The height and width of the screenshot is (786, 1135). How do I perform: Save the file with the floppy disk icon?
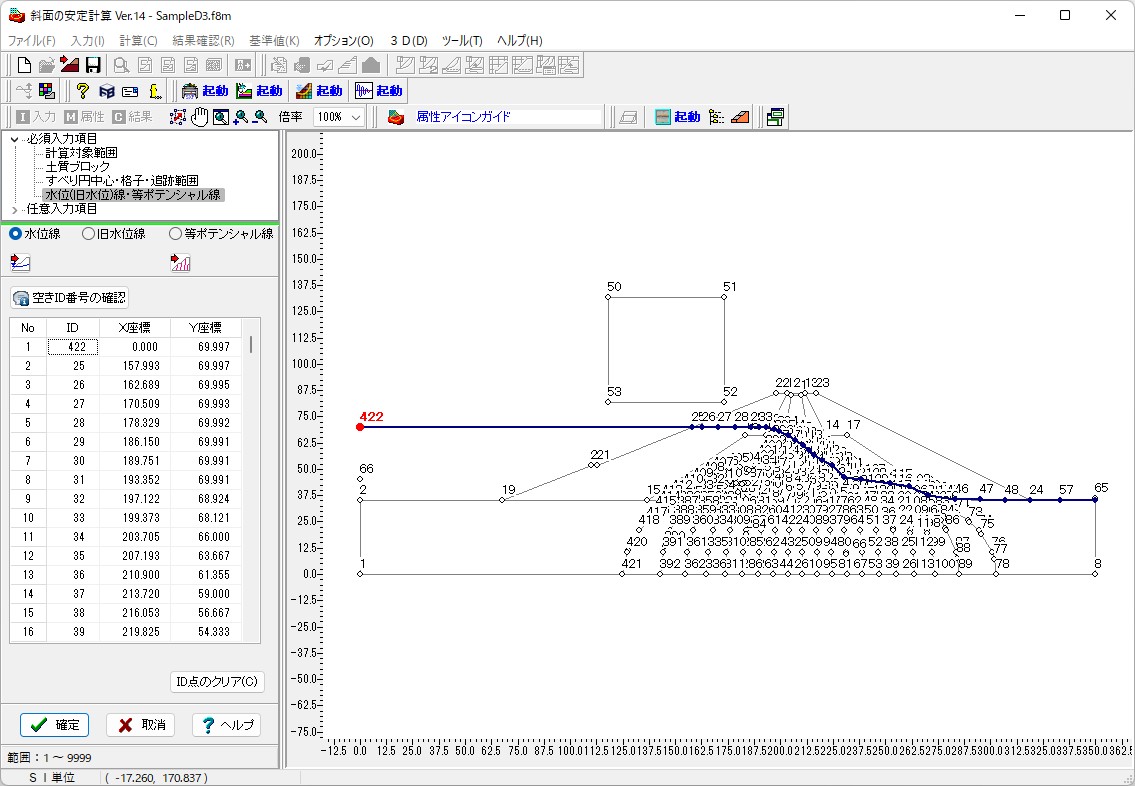pyautogui.click(x=93, y=65)
